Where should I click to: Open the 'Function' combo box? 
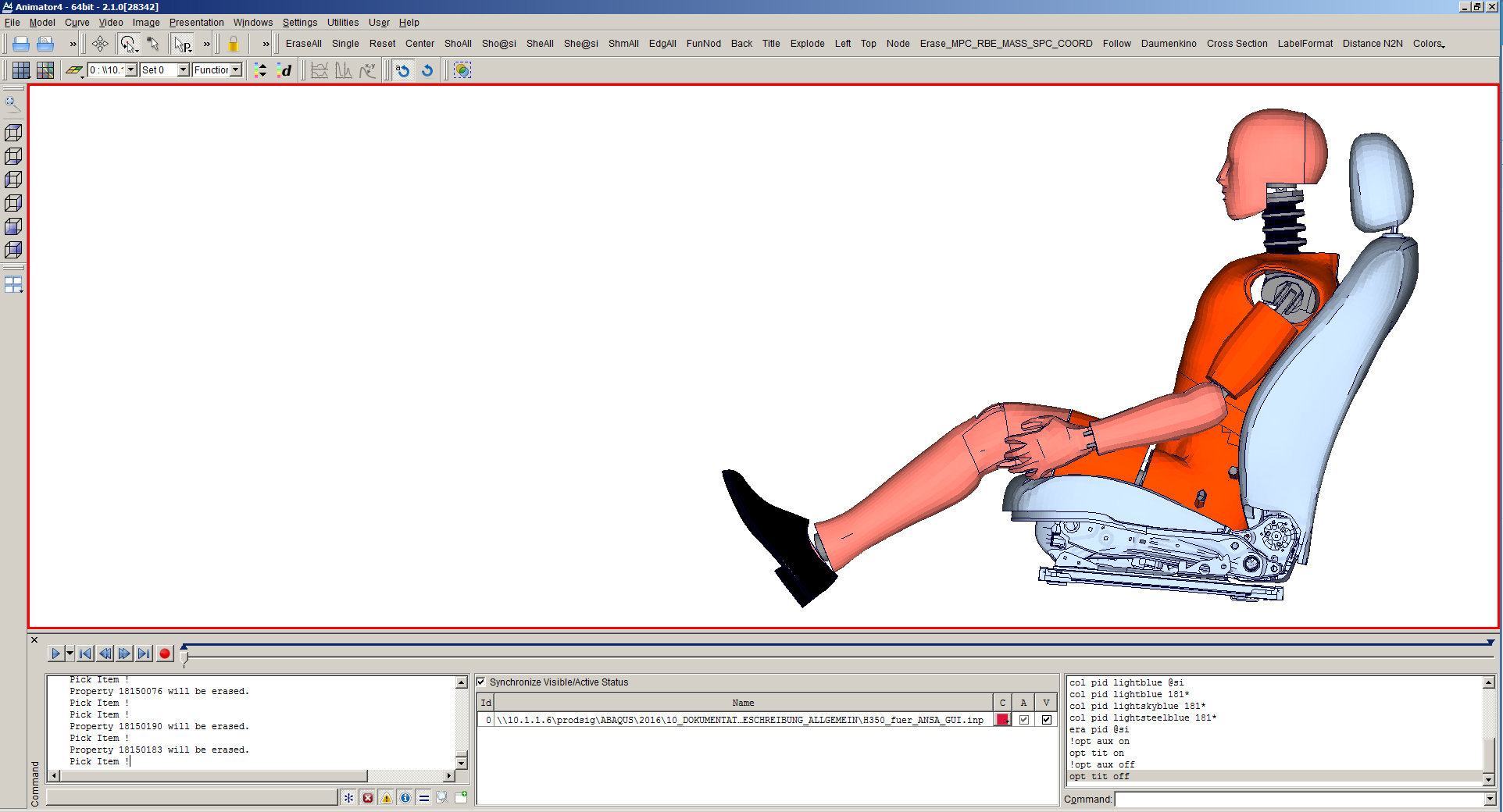point(217,70)
